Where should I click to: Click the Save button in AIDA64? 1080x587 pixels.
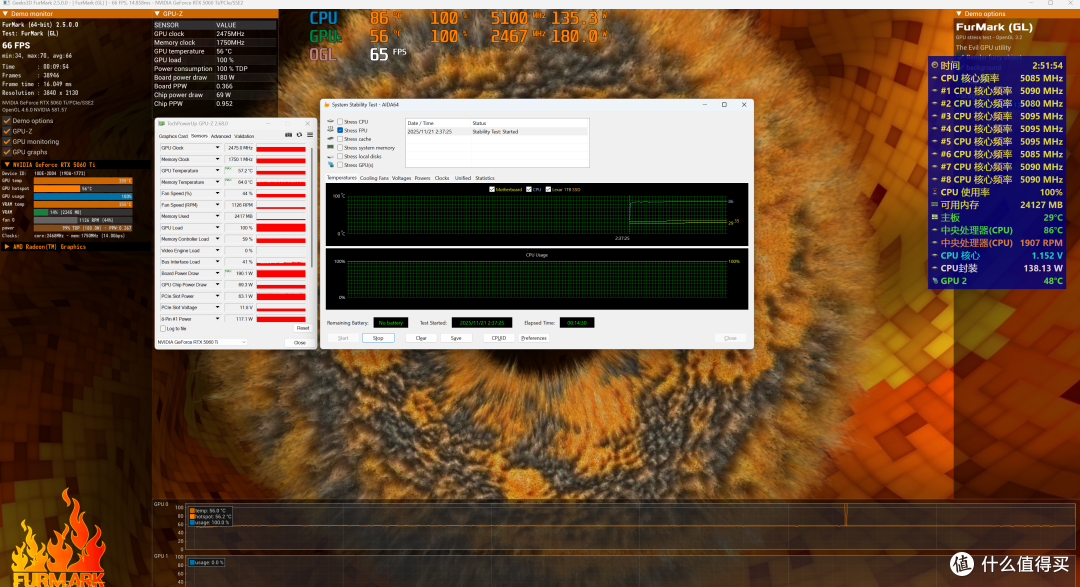pyautogui.click(x=456, y=338)
